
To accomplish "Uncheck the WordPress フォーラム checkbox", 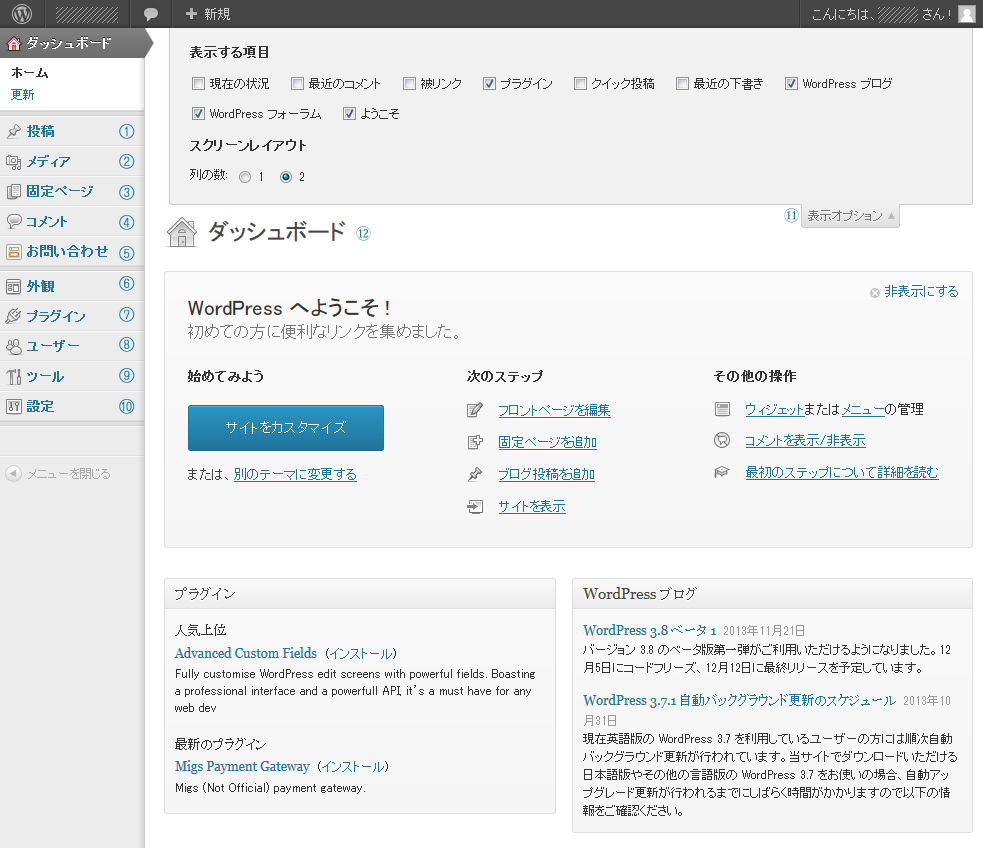I will (198, 113).
